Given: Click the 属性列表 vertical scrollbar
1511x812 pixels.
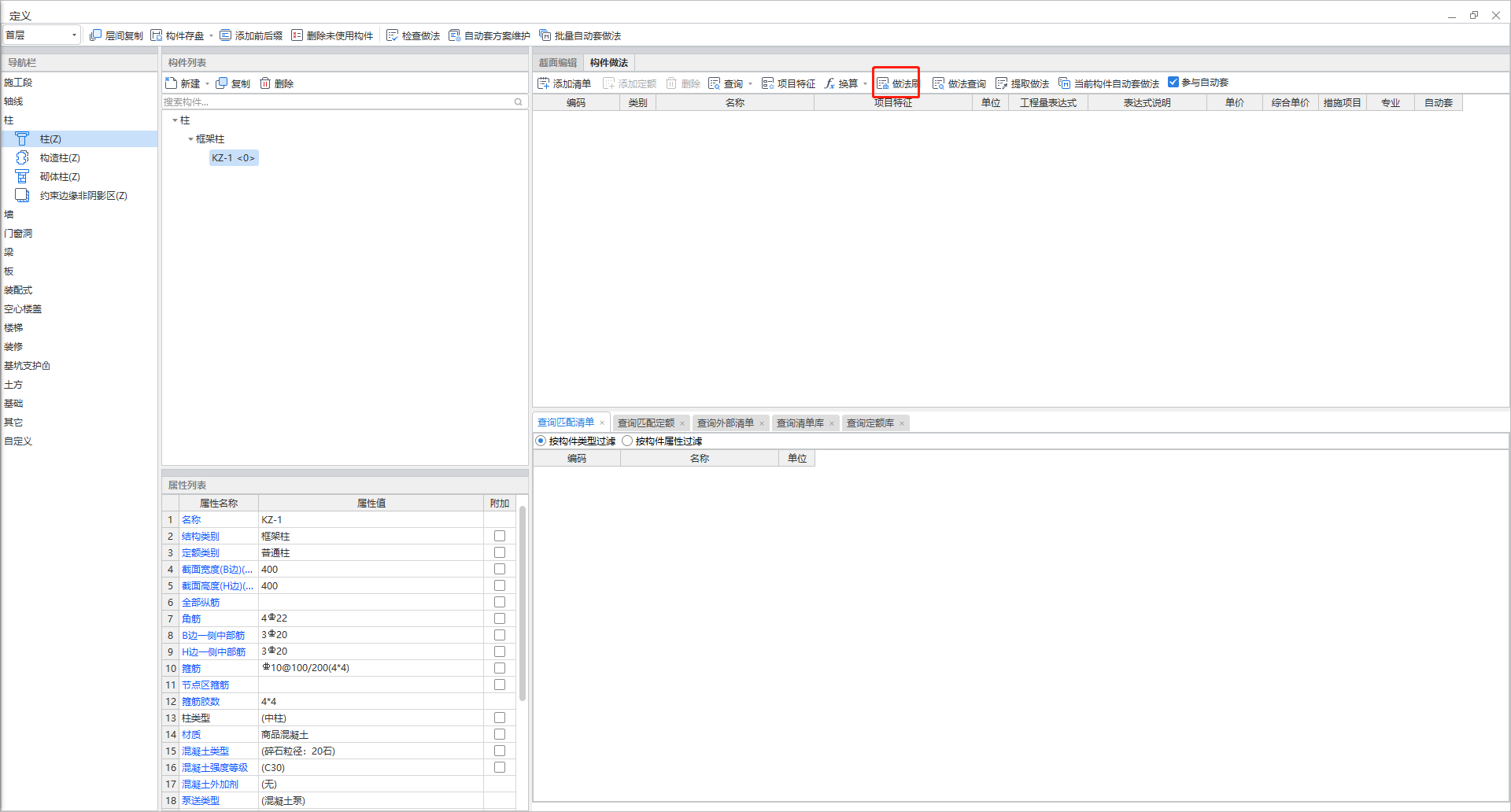Looking at the screenshot, I should tap(523, 603).
